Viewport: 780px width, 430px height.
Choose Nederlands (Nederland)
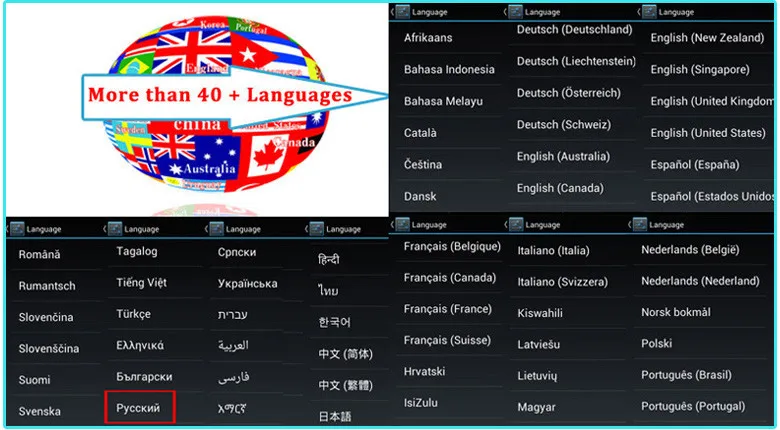[700, 281]
